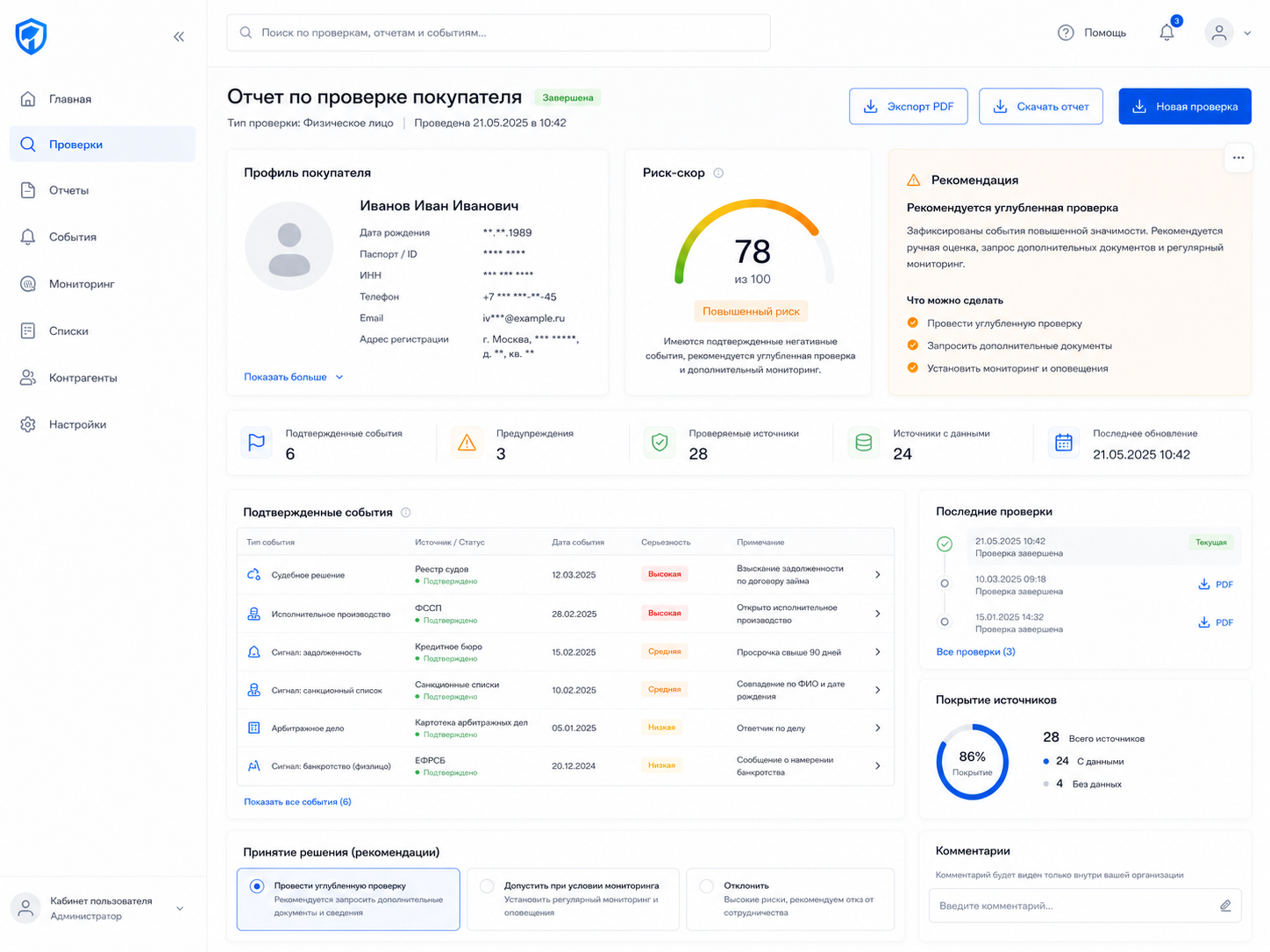
Task: Click the Скачать отчет button
Action: click(1041, 106)
